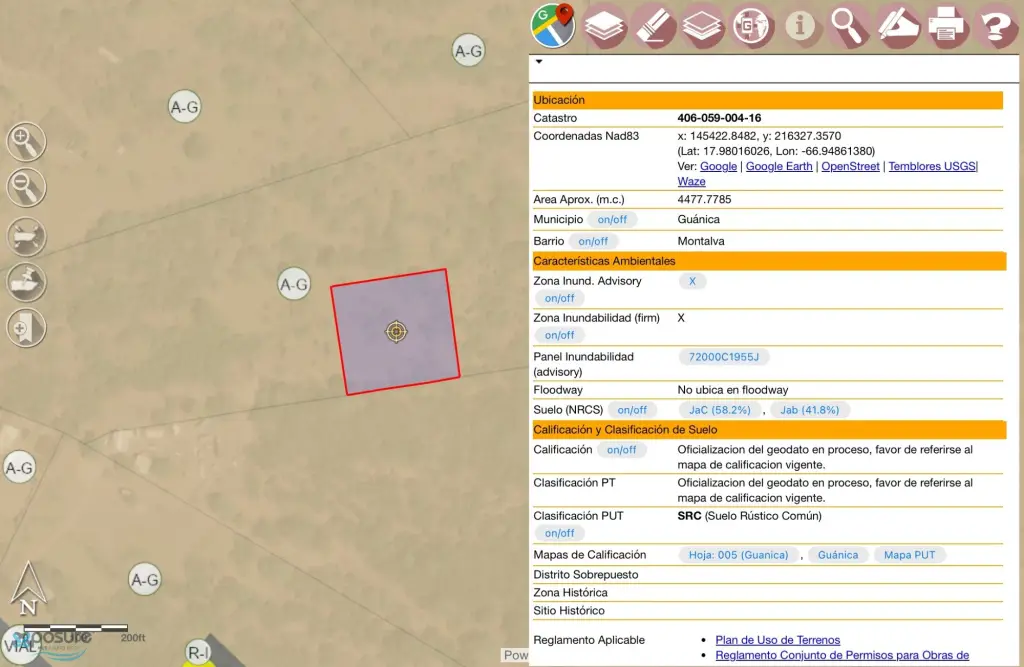Viewport: 1024px width, 667px height.
Task: Click the Mapa PUT button
Action: coord(911,554)
